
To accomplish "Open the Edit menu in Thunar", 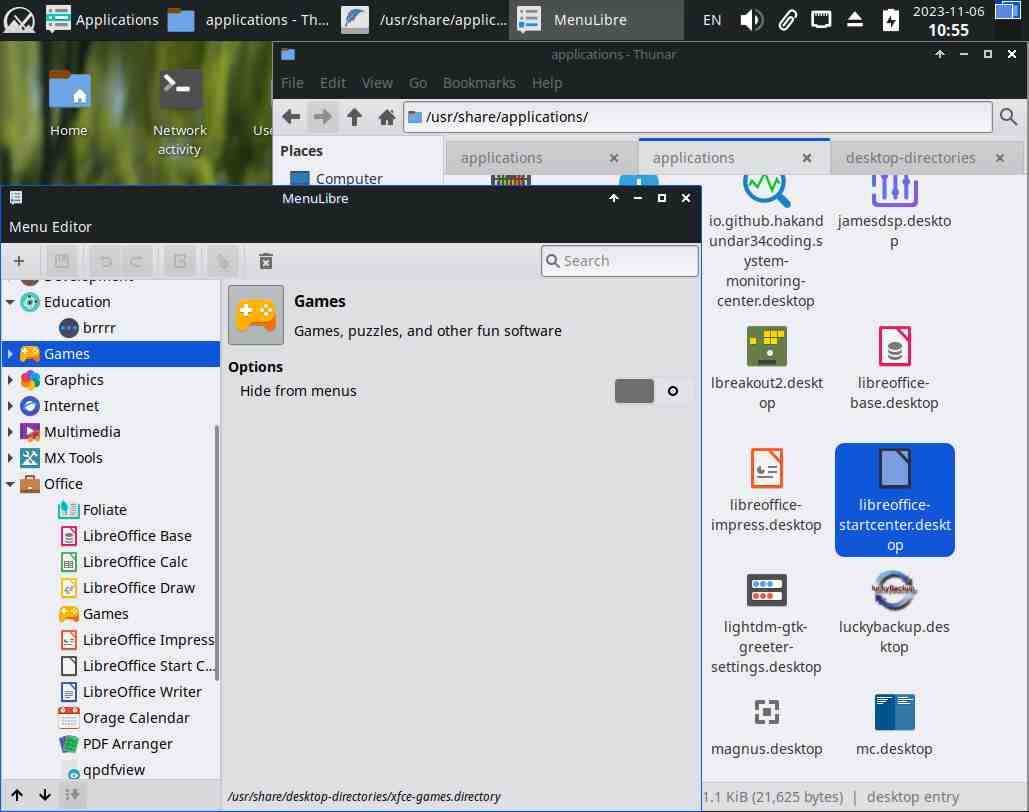I will pyautogui.click(x=333, y=83).
